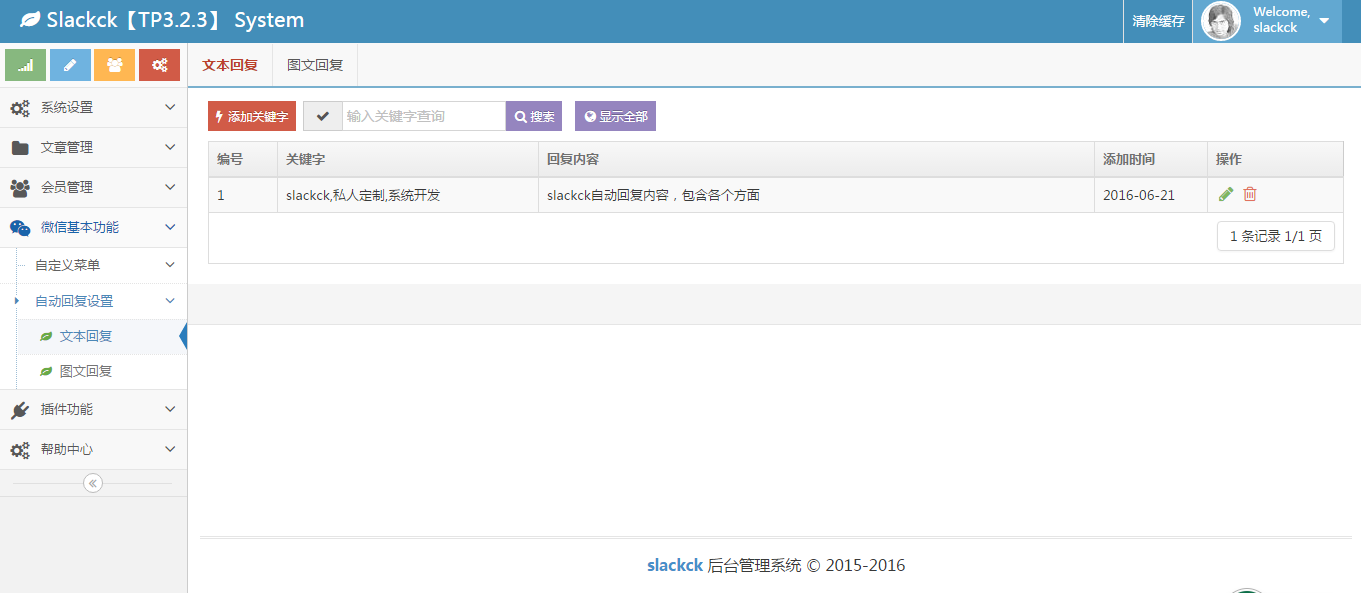Click the keyword search input field

423,116
